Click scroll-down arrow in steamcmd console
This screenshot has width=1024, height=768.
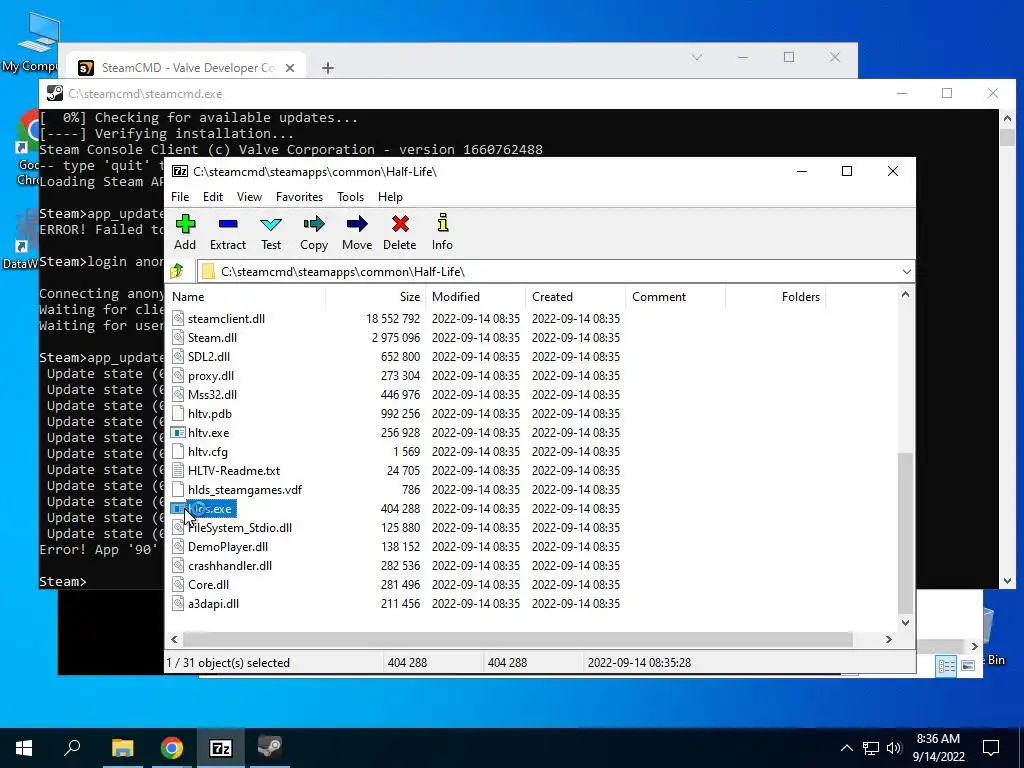coord(1007,580)
